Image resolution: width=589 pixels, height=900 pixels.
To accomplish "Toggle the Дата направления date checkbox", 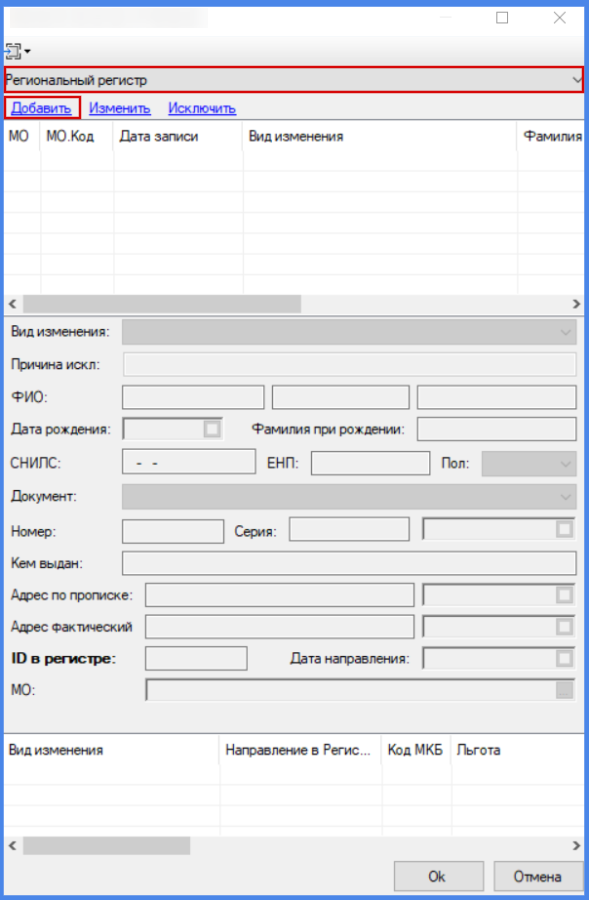I will [x=564, y=658].
